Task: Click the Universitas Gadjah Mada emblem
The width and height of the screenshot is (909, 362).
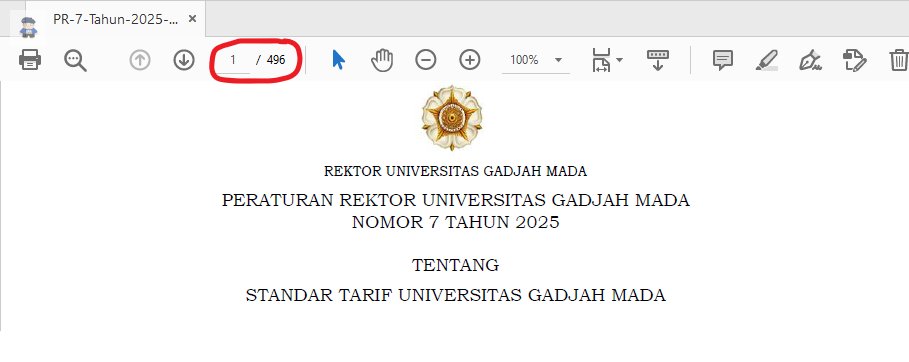Action: click(452, 118)
